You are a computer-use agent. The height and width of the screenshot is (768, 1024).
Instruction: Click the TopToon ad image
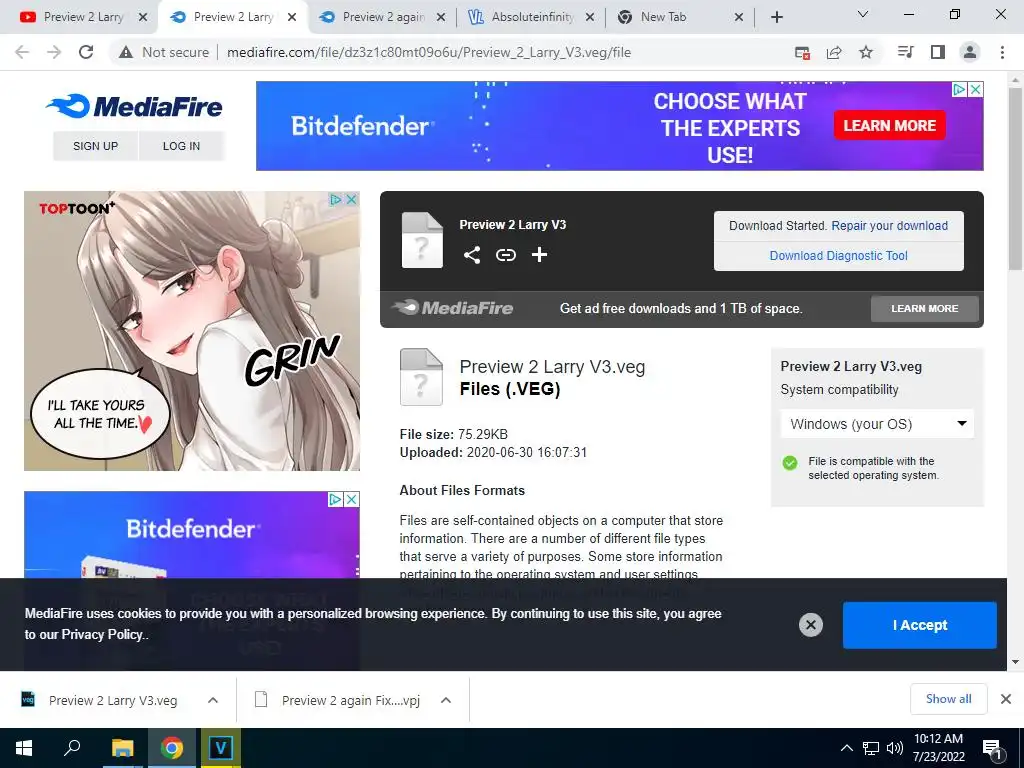point(191,330)
